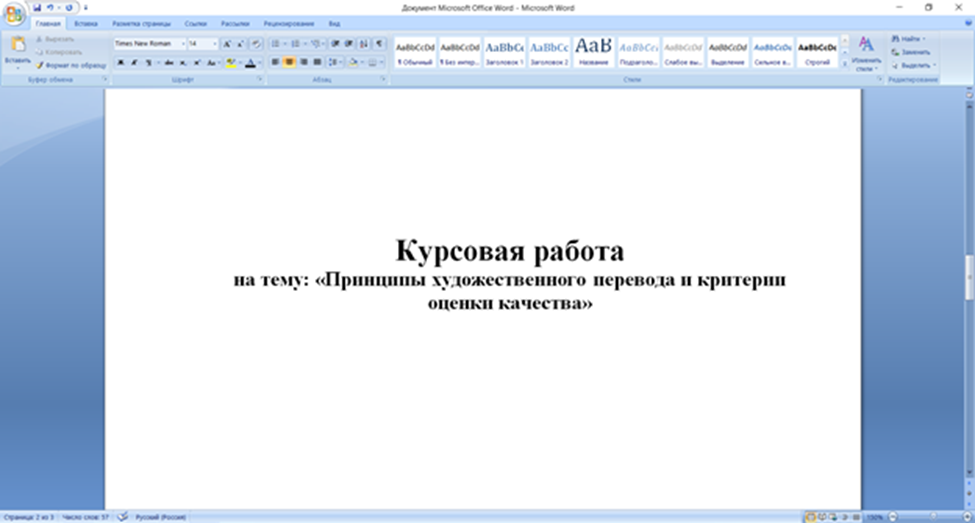Open line spacing options
The width and height of the screenshot is (975, 523).
[334, 63]
